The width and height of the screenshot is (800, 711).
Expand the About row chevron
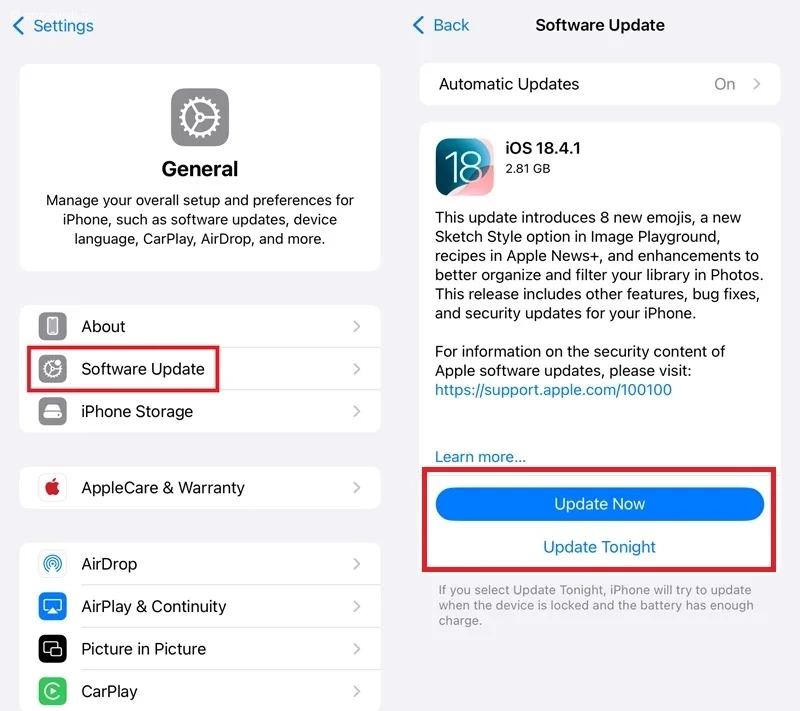click(x=357, y=327)
